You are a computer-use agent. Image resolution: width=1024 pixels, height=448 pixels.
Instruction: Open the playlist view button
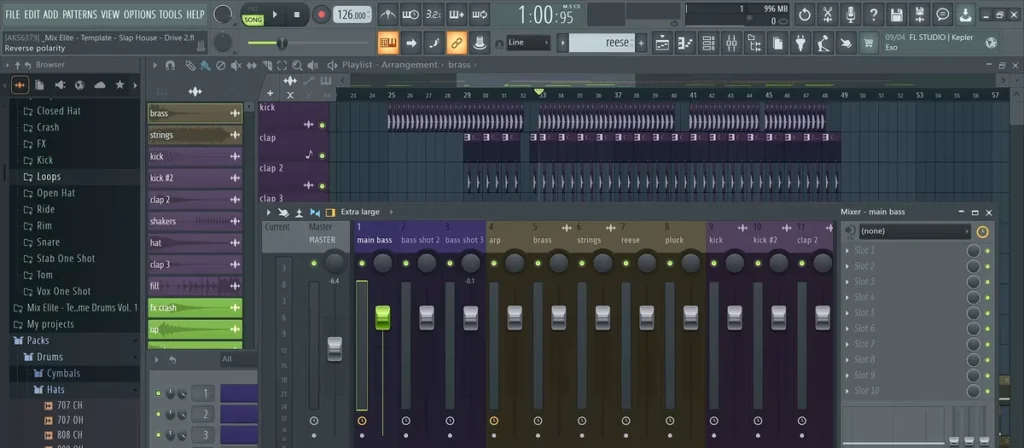point(662,43)
